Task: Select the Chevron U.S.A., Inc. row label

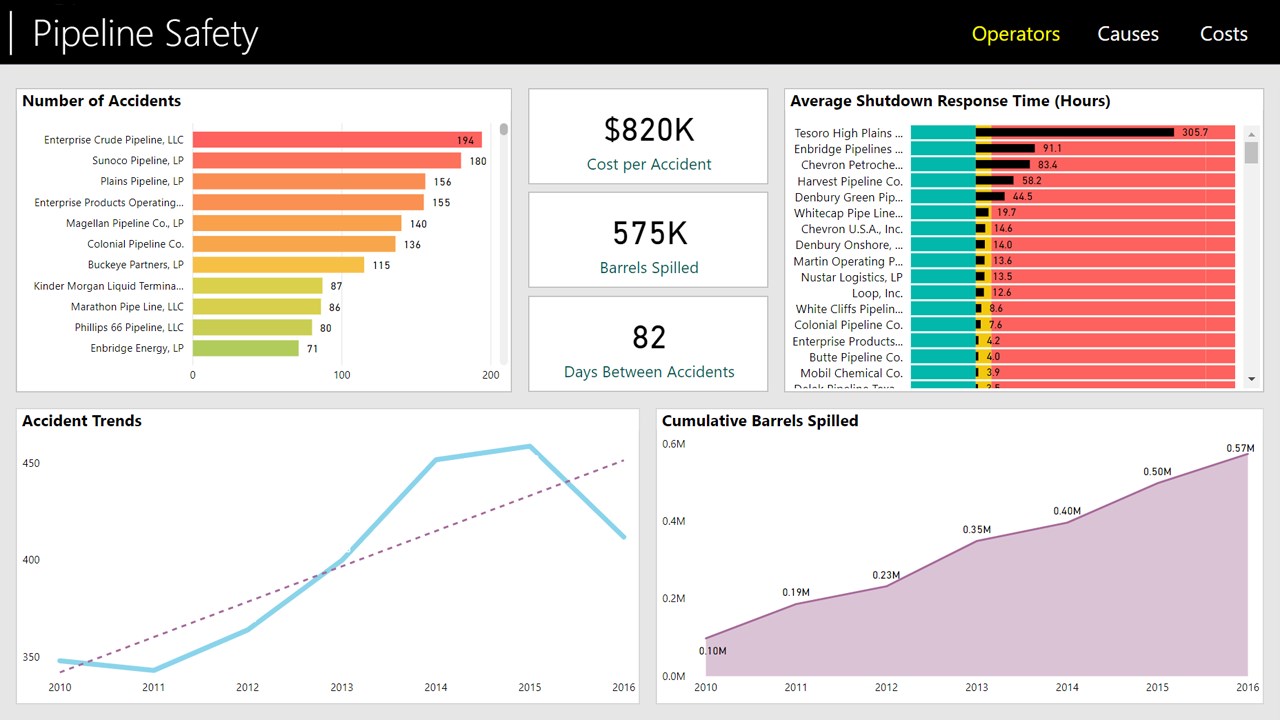Action: pyautogui.click(x=851, y=229)
